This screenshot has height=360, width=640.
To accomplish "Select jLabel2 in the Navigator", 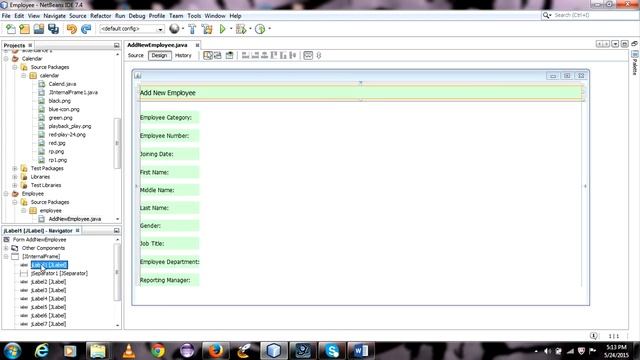I will point(48,282).
